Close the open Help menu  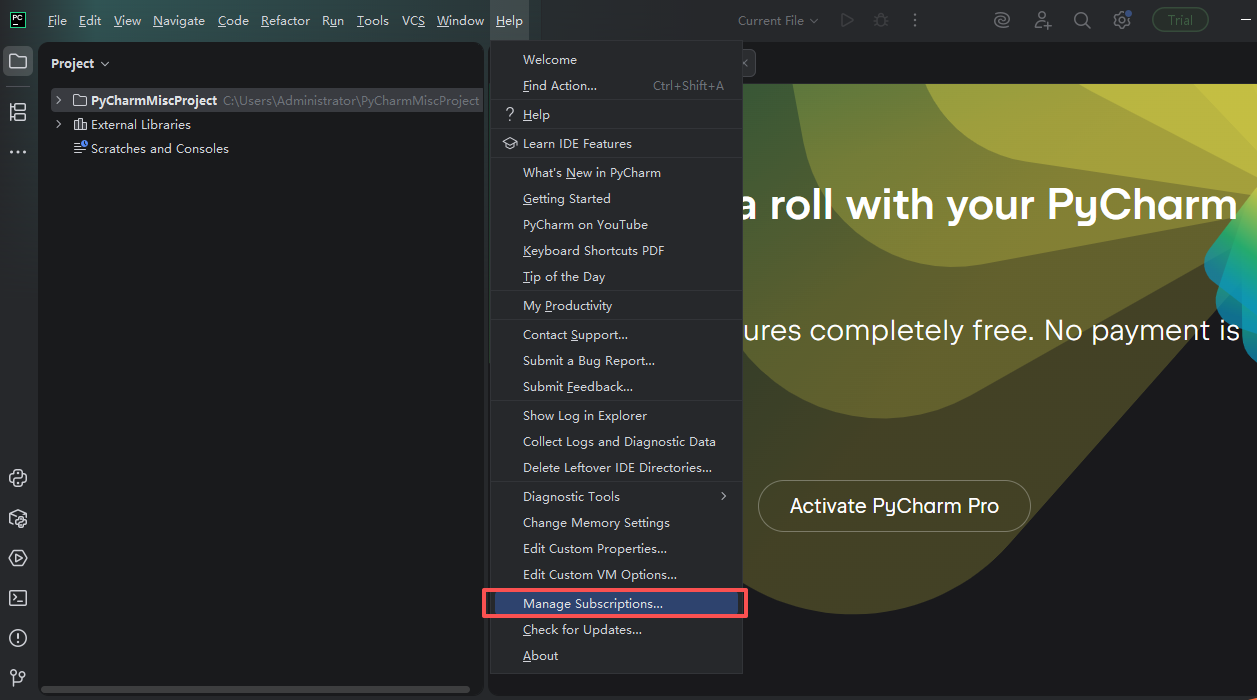(509, 21)
